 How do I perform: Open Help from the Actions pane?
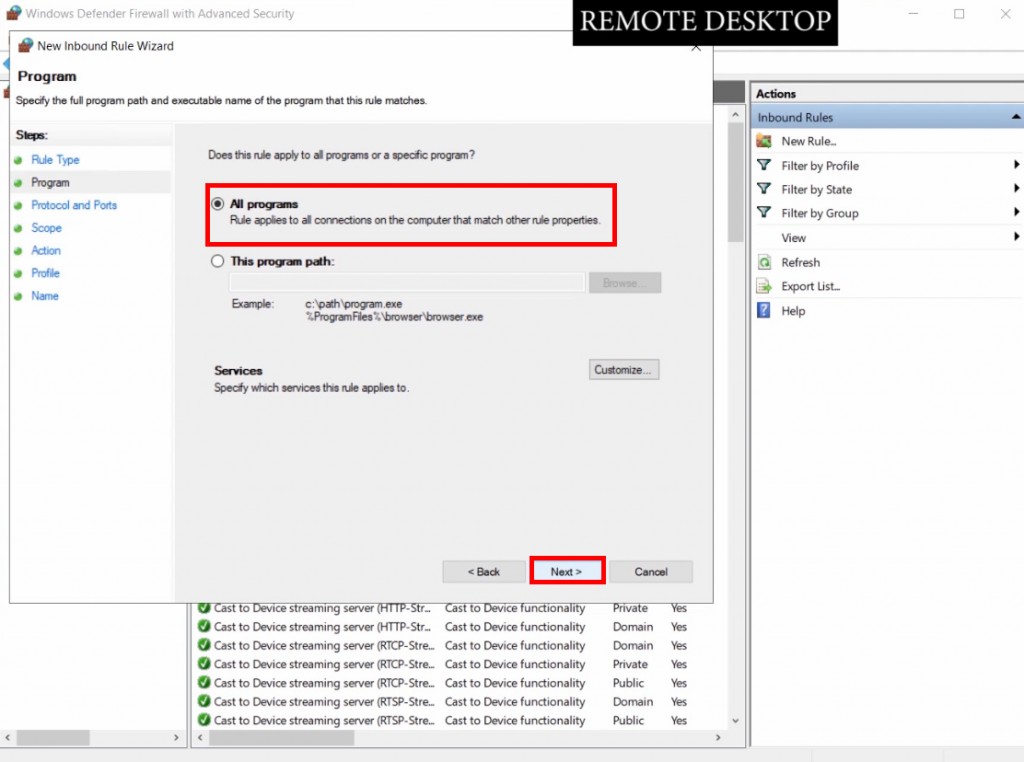[793, 311]
